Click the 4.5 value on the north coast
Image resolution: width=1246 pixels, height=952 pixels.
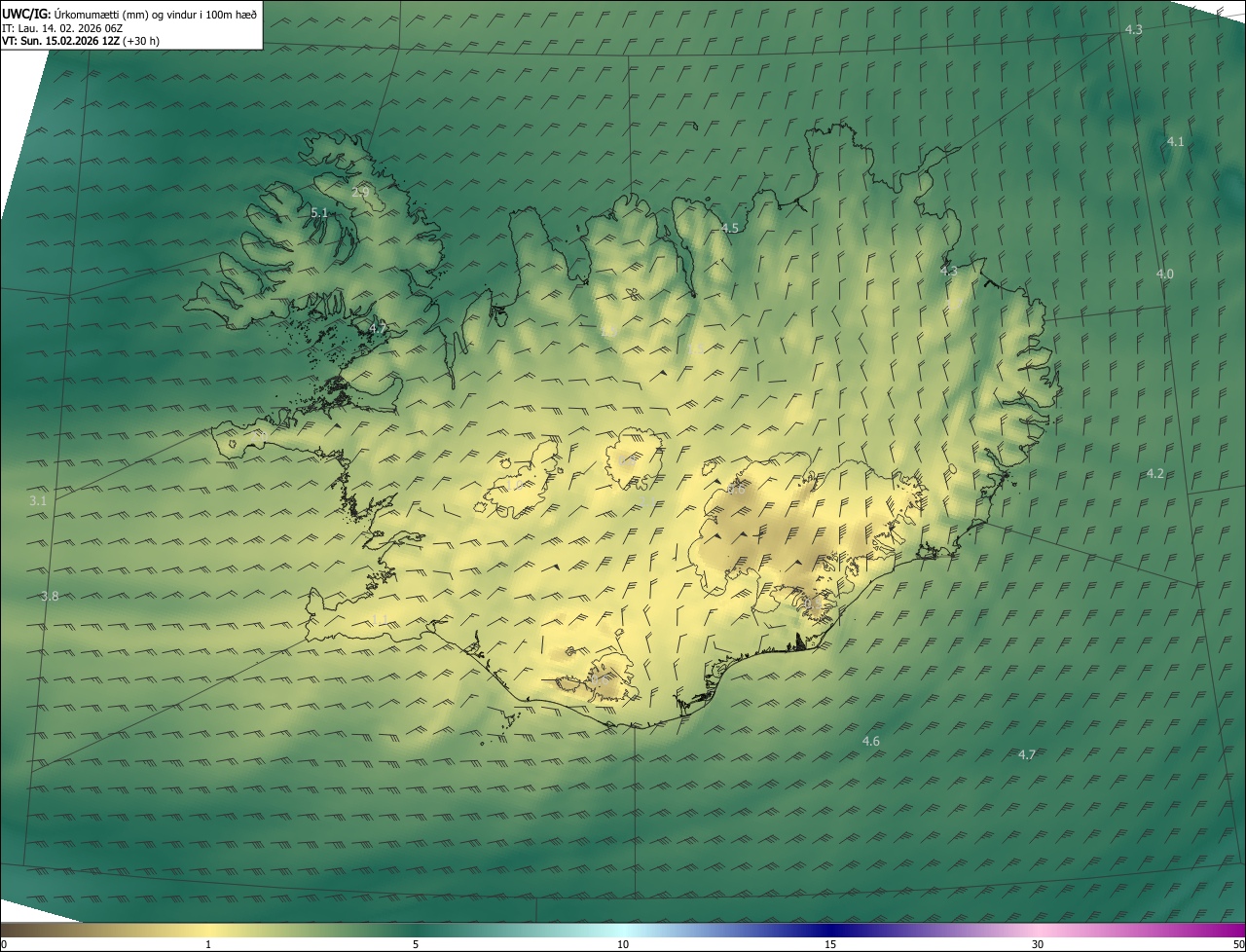pos(730,228)
